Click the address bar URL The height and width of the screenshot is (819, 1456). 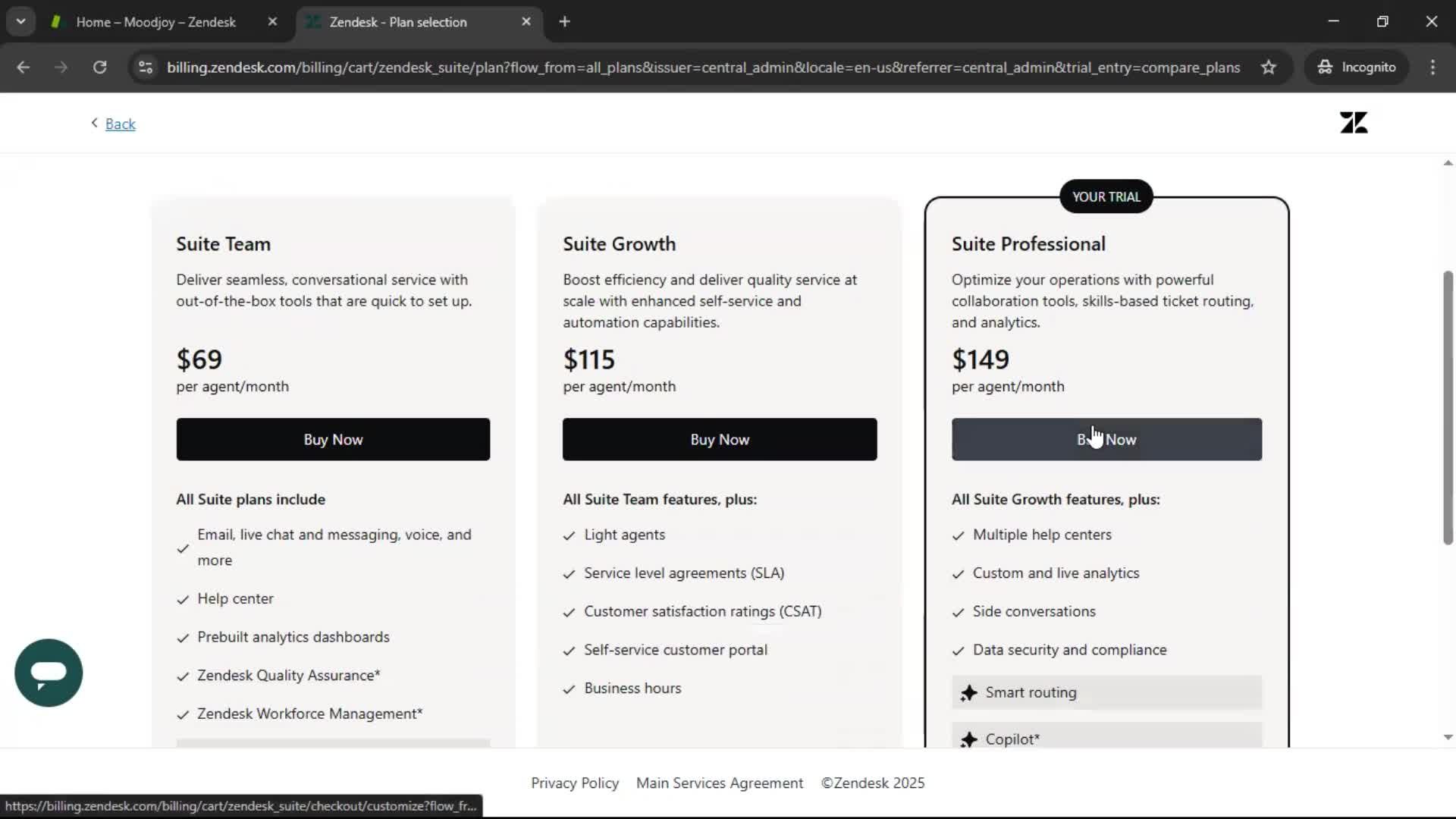coord(703,67)
